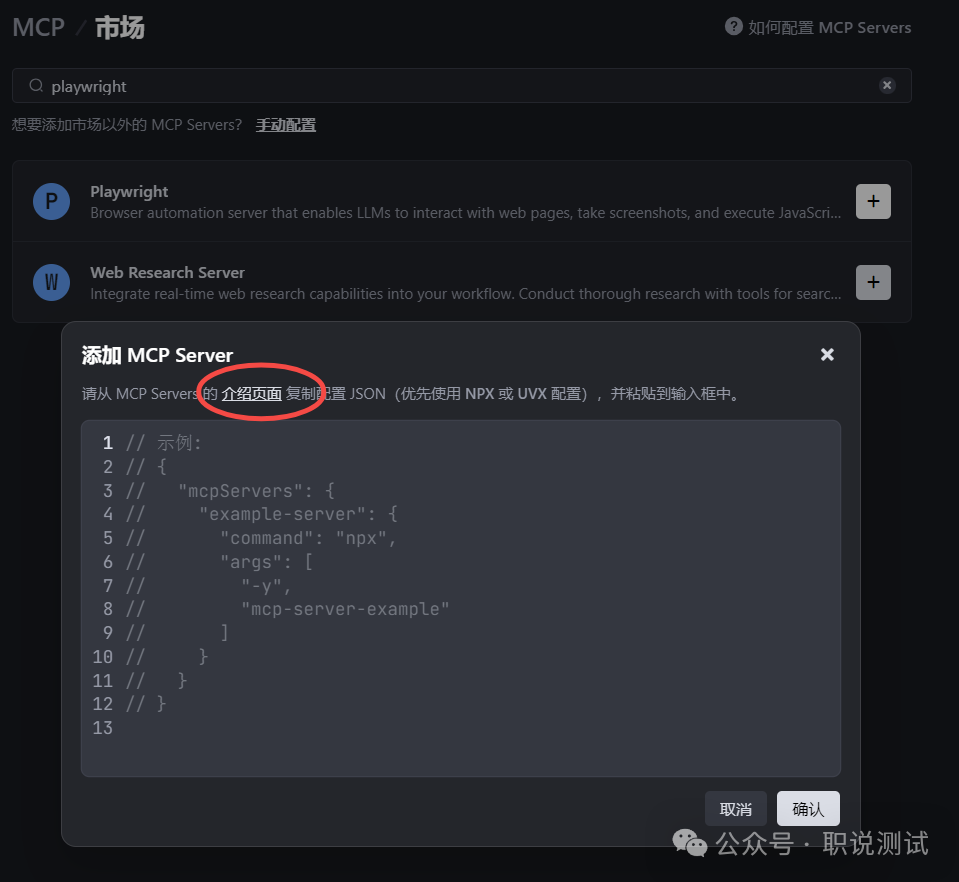This screenshot has width=959, height=882.
Task: Click the Web Research Server circular icon
Action: point(51,282)
